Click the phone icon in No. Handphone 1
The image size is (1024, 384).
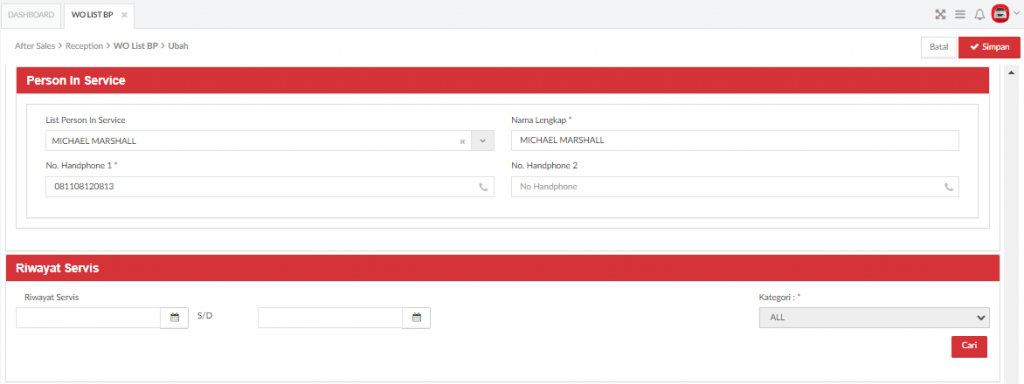(483, 187)
